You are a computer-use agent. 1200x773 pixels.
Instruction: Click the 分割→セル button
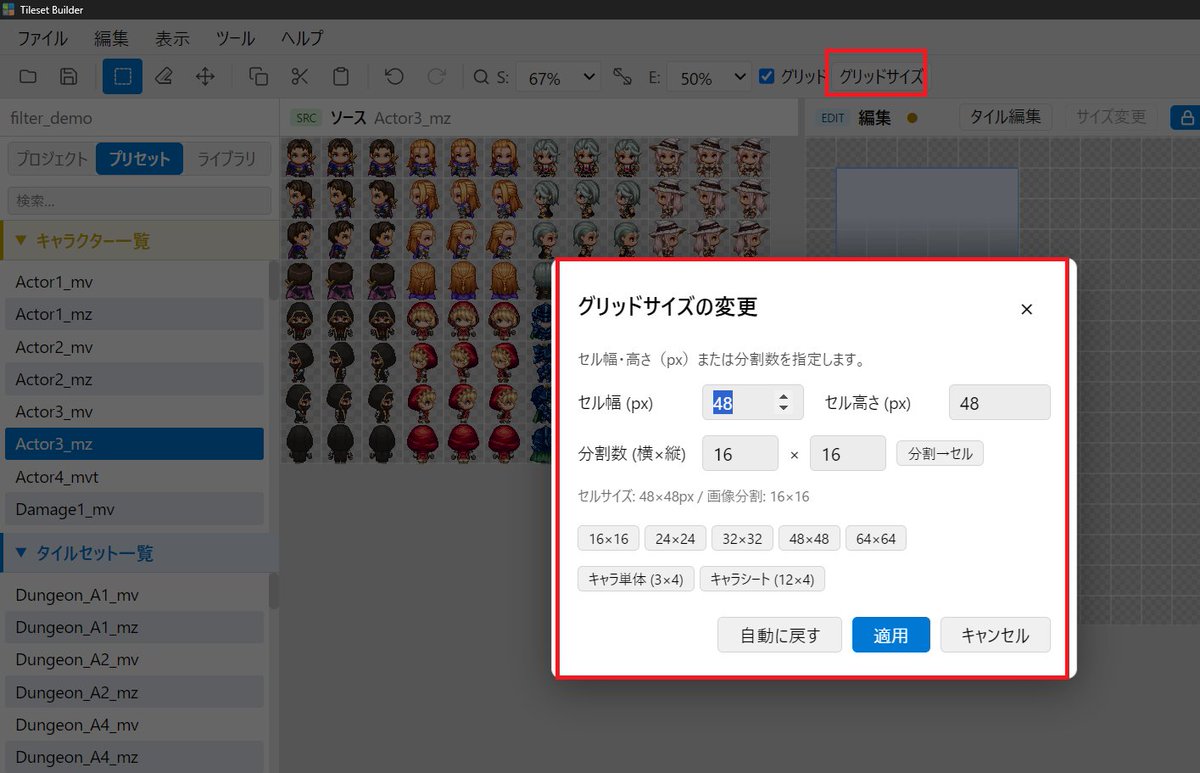point(940,453)
